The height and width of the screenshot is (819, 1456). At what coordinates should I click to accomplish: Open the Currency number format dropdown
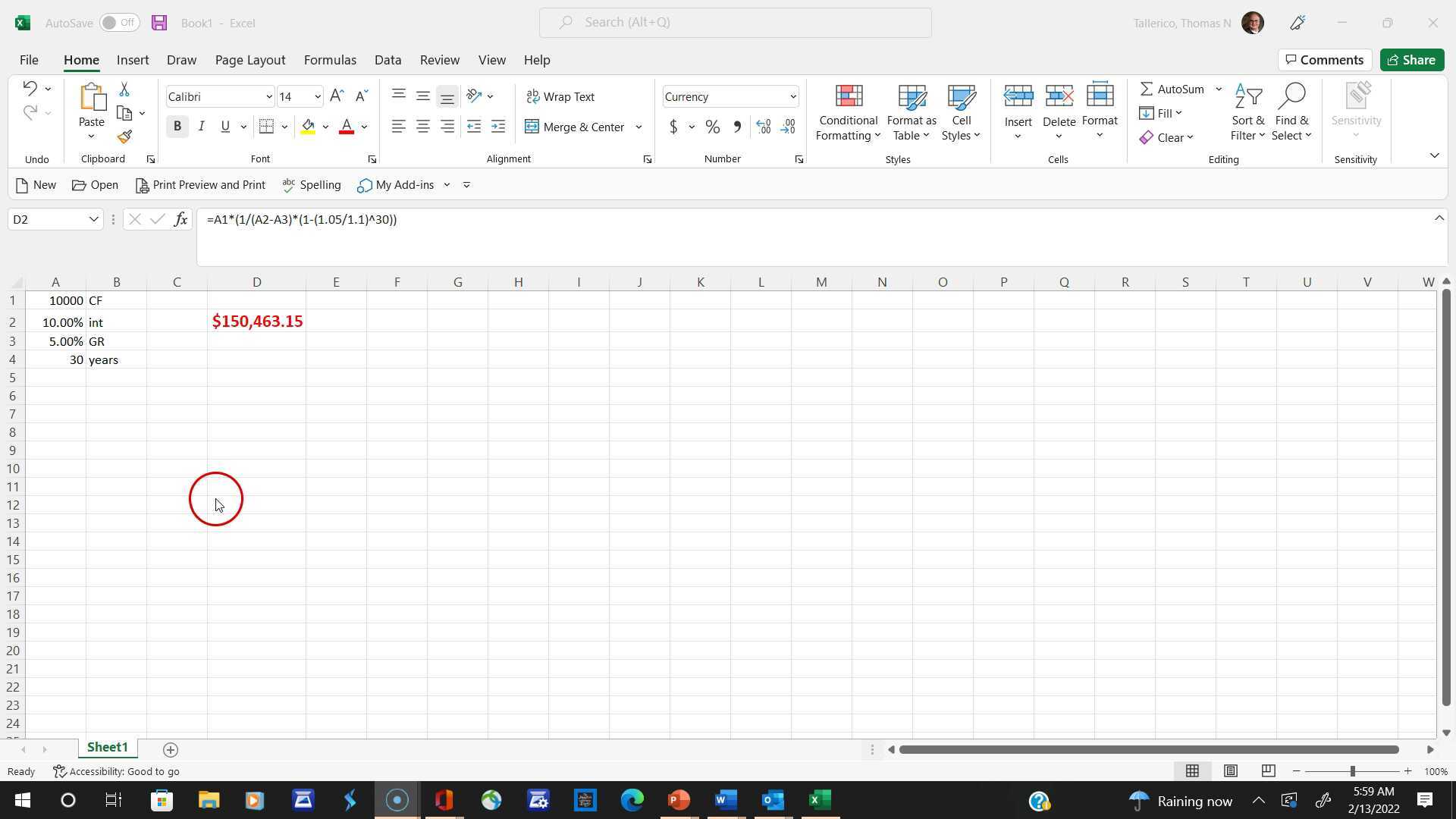(x=792, y=96)
